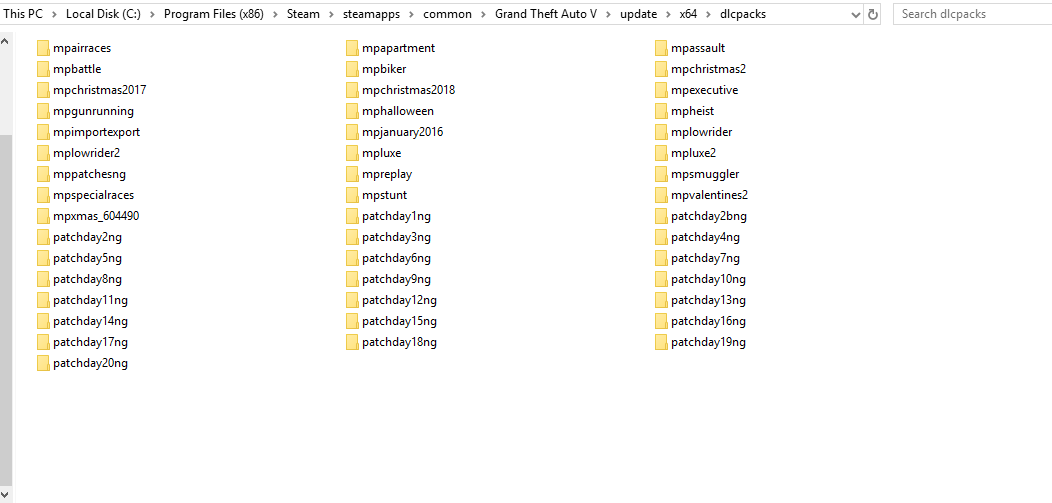1052x503 pixels.
Task: Click the mpspecialraces folder icon
Action: point(43,195)
